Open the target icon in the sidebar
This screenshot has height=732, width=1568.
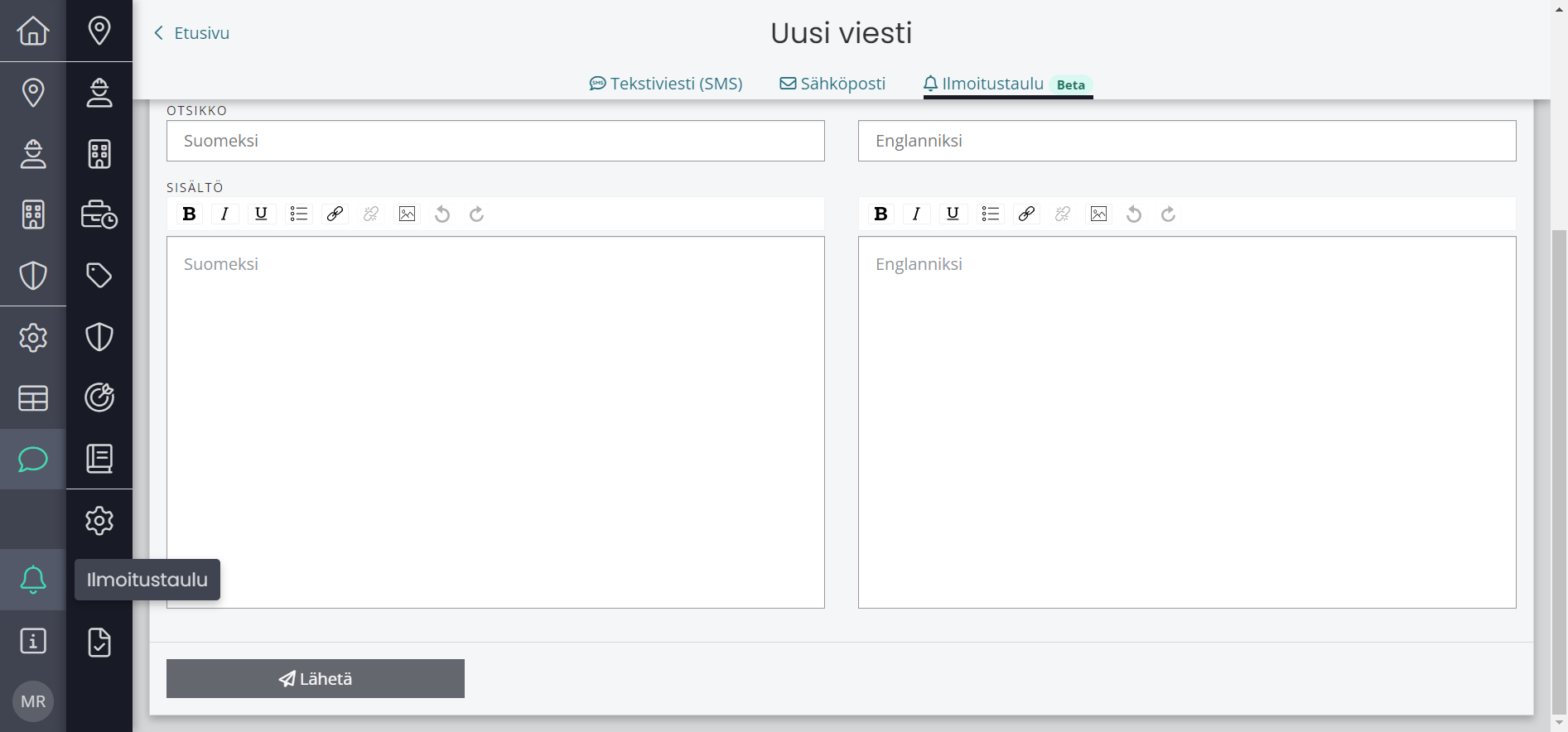tap(99, 397)
